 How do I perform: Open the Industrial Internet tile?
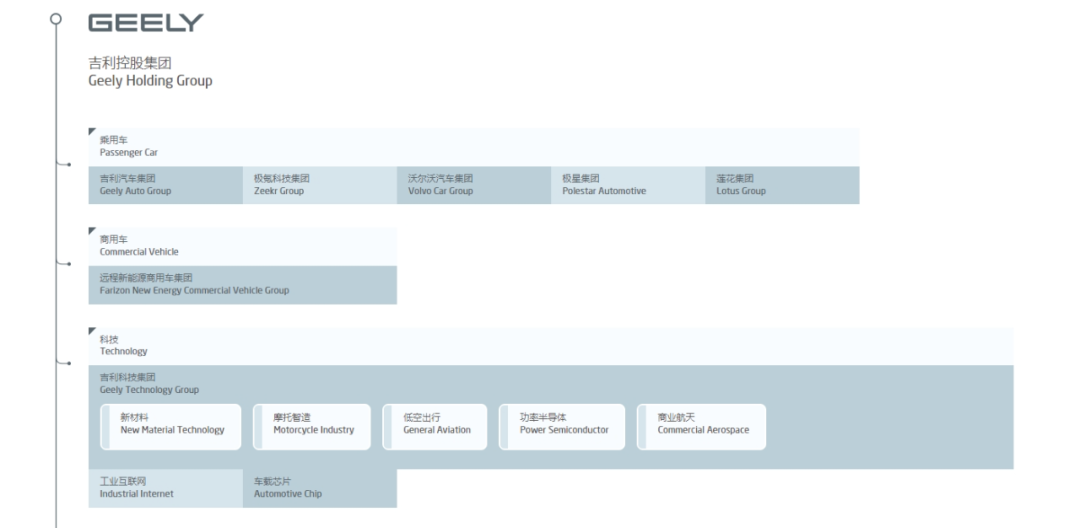[165, 488]
